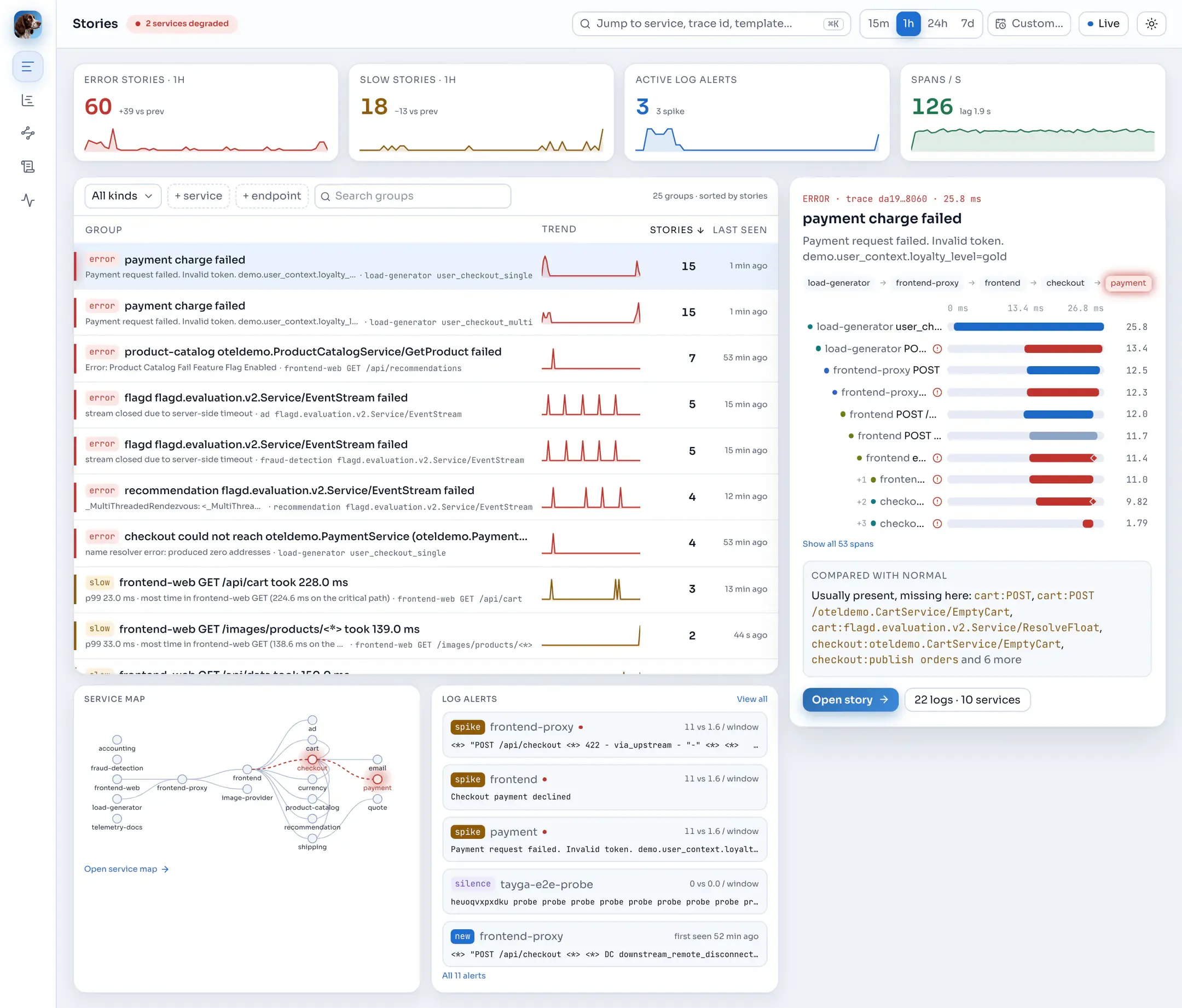Add a service filter chip

[x=199, y=196]
